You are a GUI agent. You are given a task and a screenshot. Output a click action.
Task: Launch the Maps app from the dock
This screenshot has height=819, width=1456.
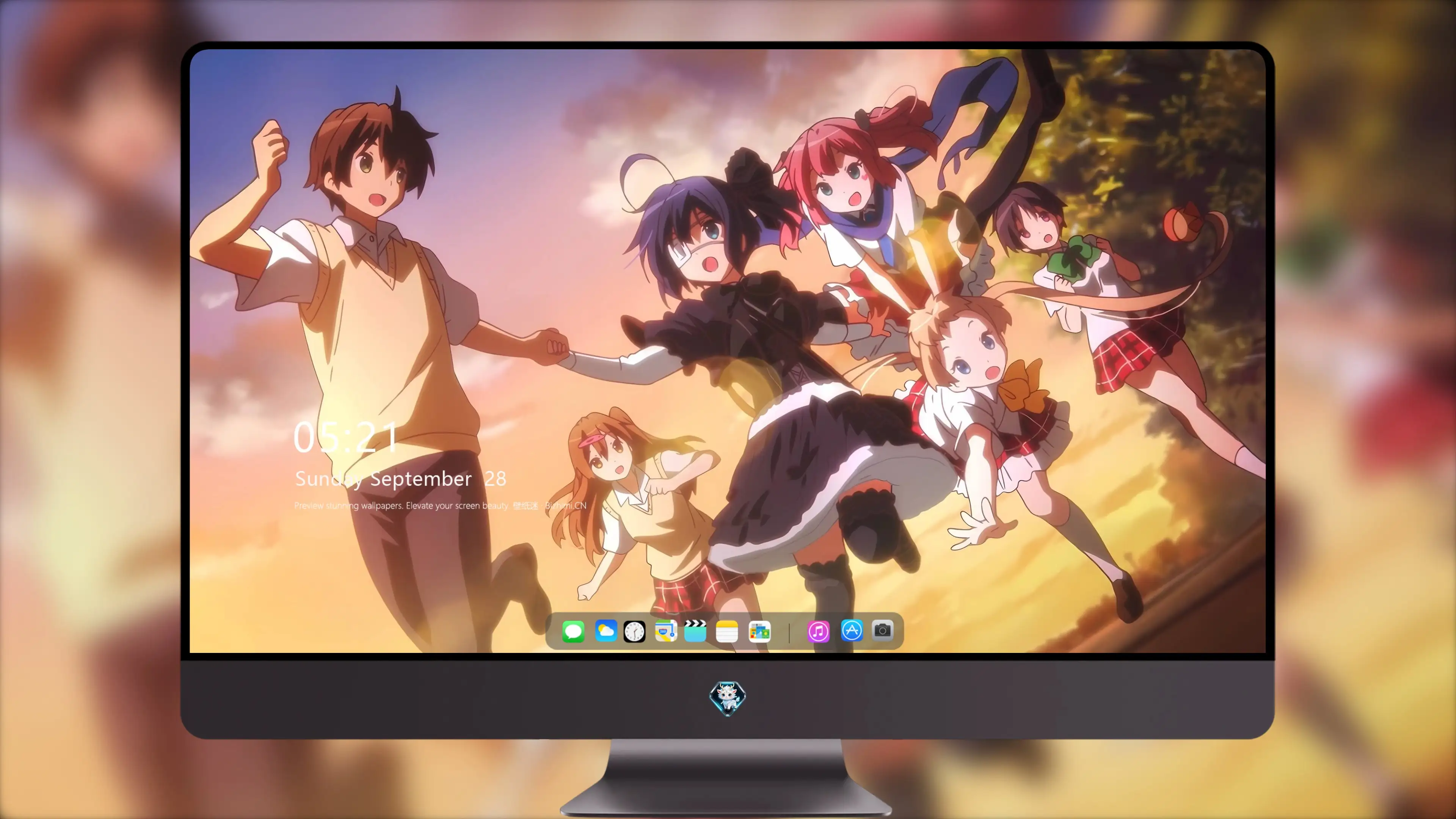[x=666, y=631]
